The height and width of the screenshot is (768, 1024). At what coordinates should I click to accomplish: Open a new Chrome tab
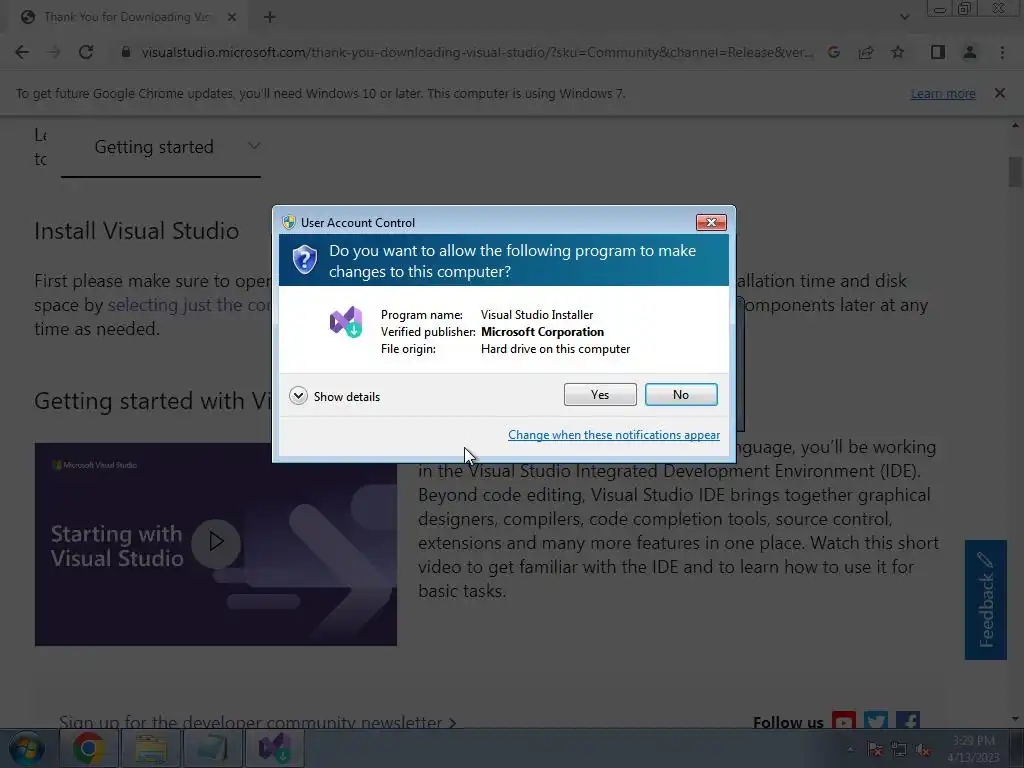click(270, 18)
